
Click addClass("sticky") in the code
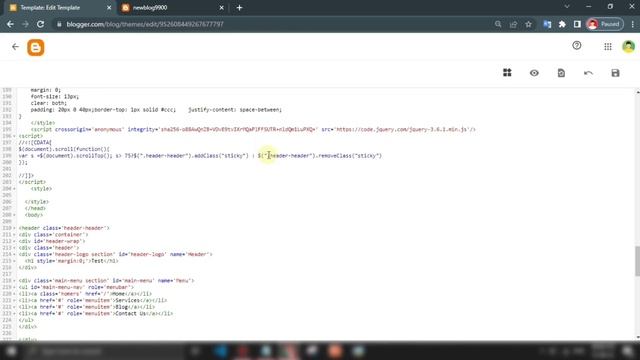[221, 156]
